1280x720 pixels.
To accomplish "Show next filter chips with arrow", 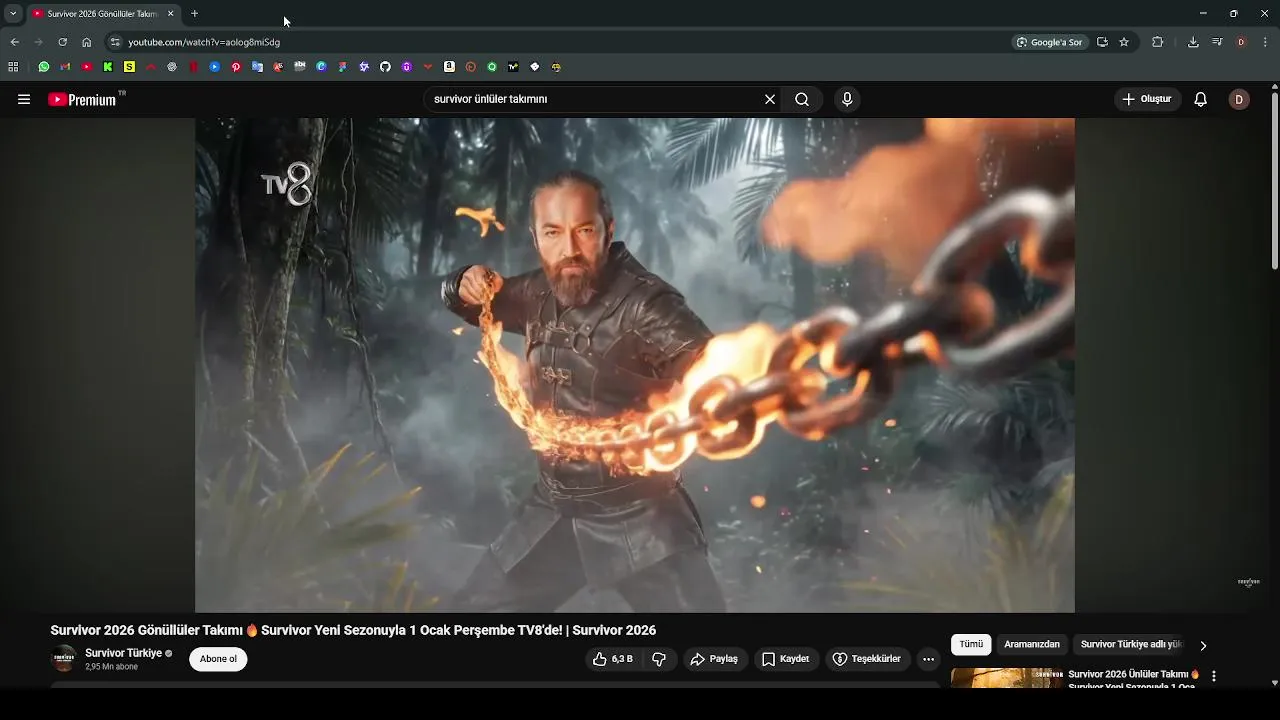I will pos(1203,645).
